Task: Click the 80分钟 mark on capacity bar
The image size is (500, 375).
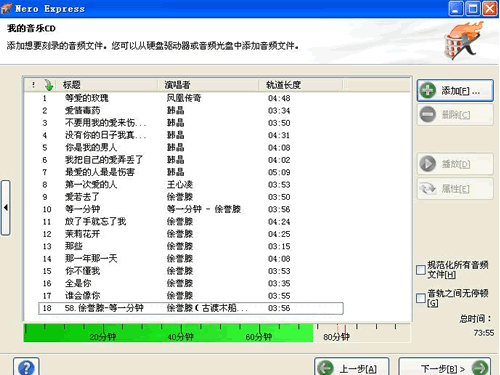Action: [x=336, y=337]
